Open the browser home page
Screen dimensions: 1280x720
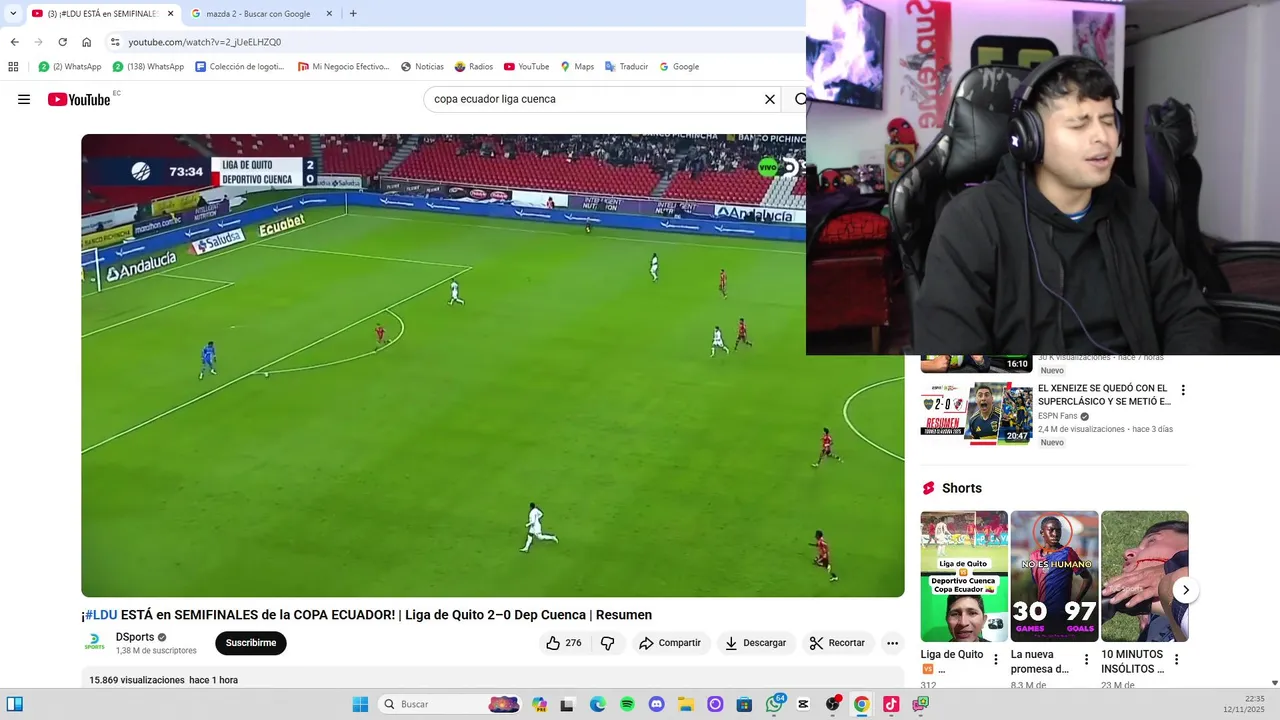(x=86, y=42)
